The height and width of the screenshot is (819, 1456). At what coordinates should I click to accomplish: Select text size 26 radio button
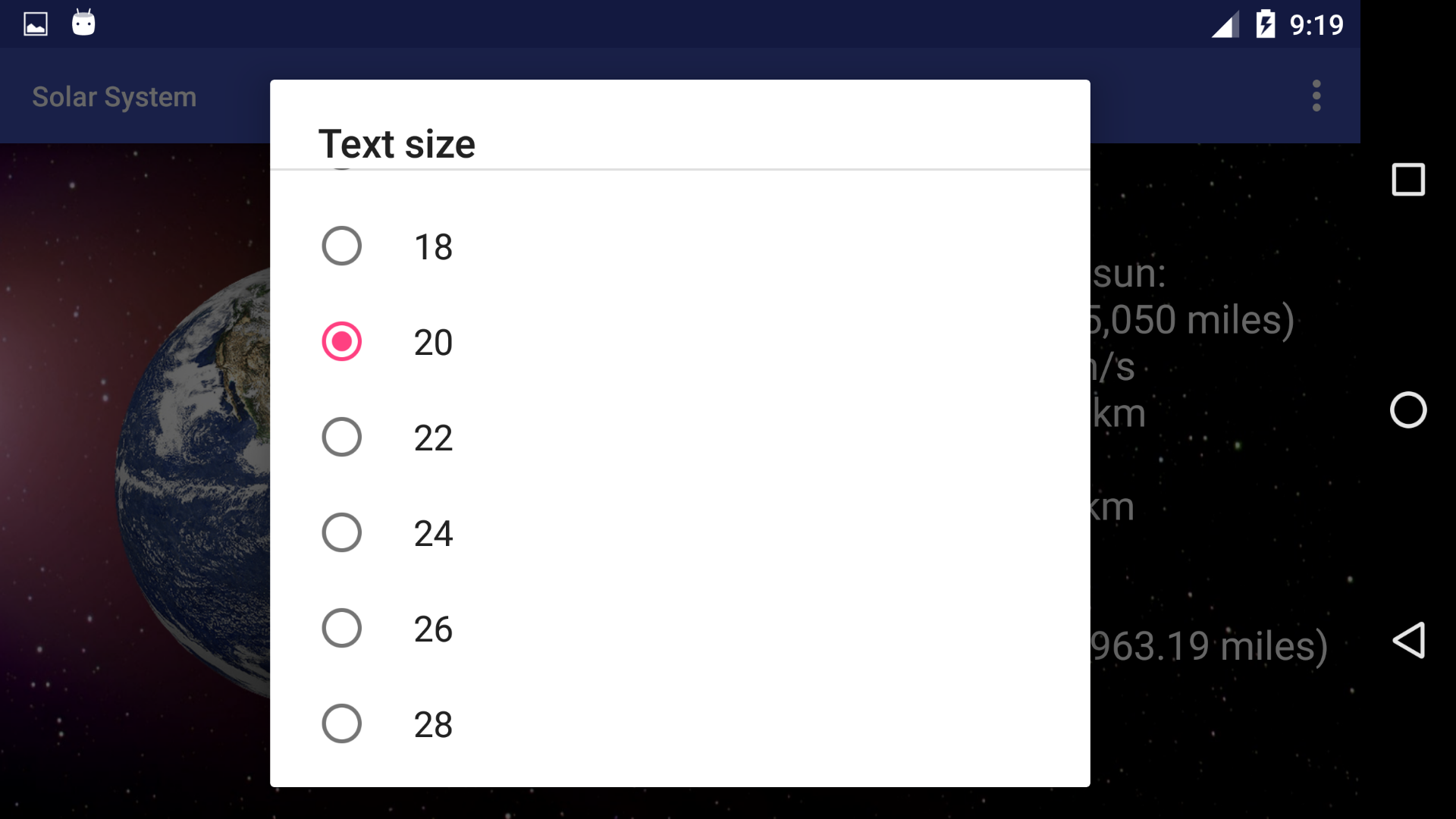(342, 629)
